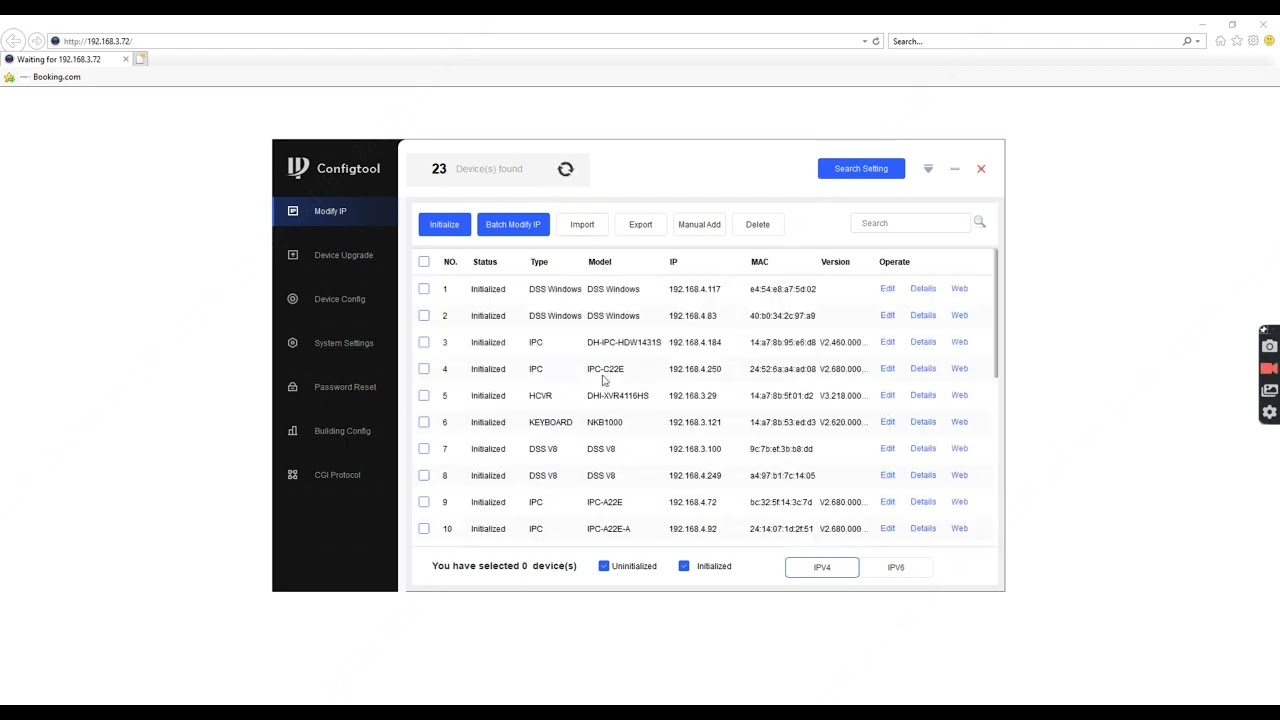The height and width of the screenshot is (720, 1280).
Task: Click the Modify IP sidebar icon
Action: [293, 211]
